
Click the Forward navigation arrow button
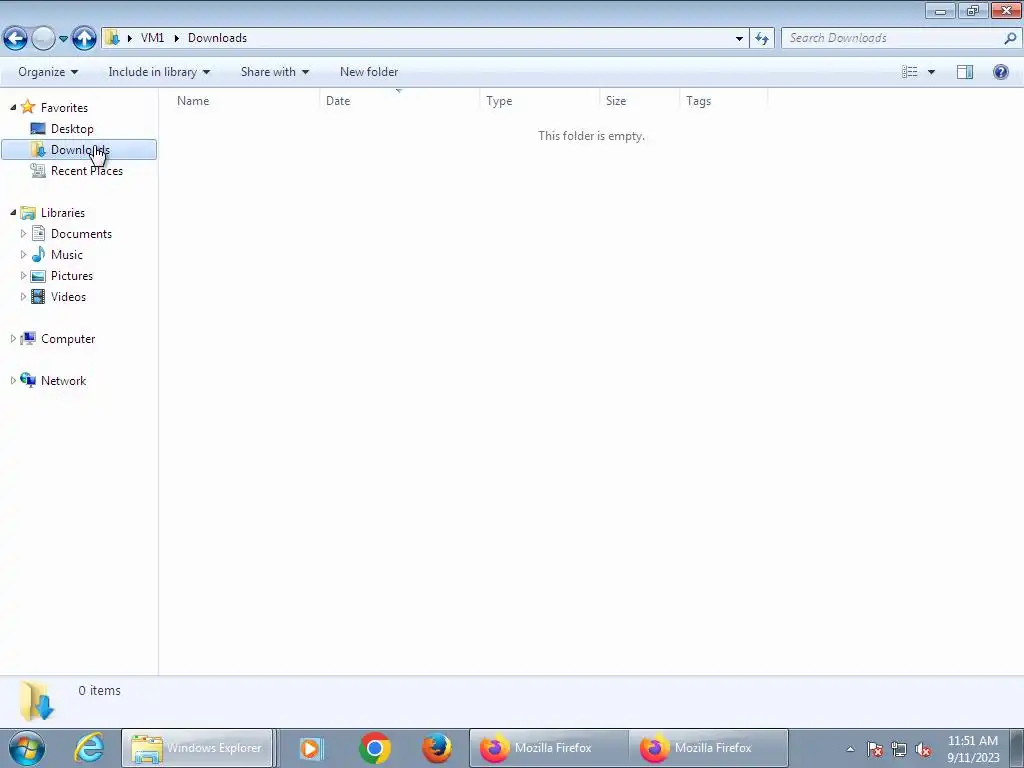pyautogui.click(x=43, y=39)
